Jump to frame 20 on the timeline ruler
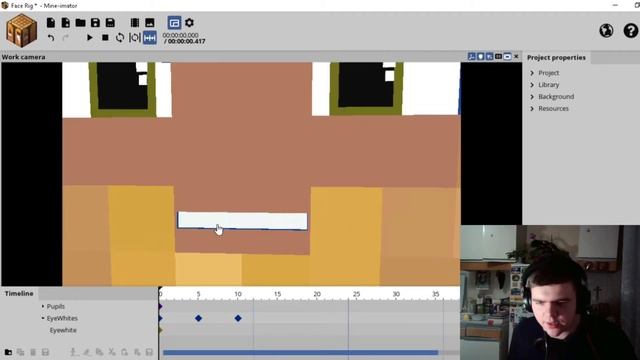 [x=317, y=294]
